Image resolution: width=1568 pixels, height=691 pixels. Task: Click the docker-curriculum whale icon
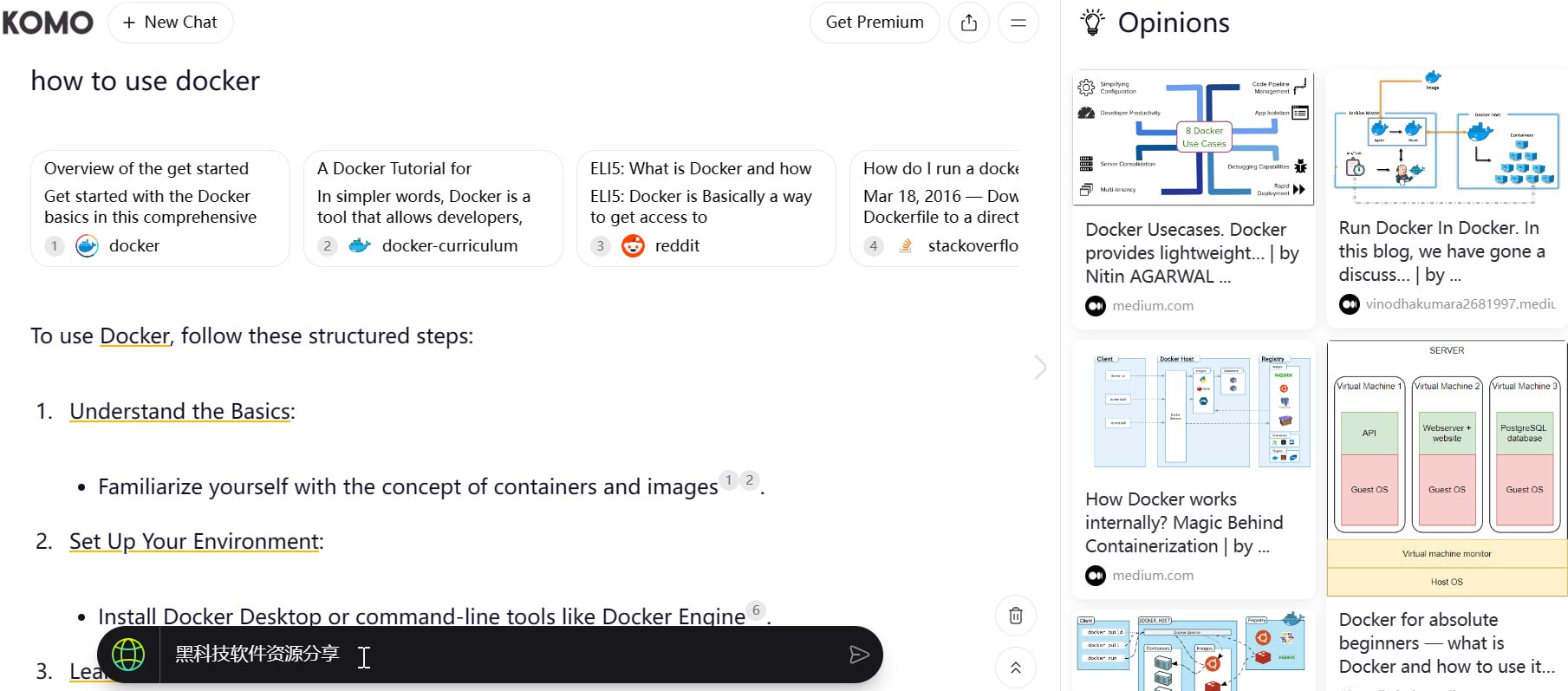point(360,246)
